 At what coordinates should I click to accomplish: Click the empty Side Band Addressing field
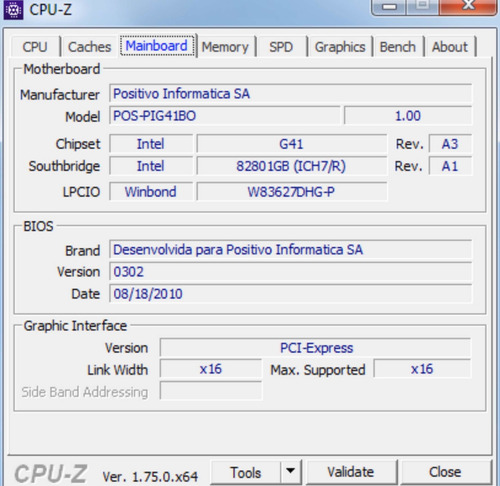(211, 391)
